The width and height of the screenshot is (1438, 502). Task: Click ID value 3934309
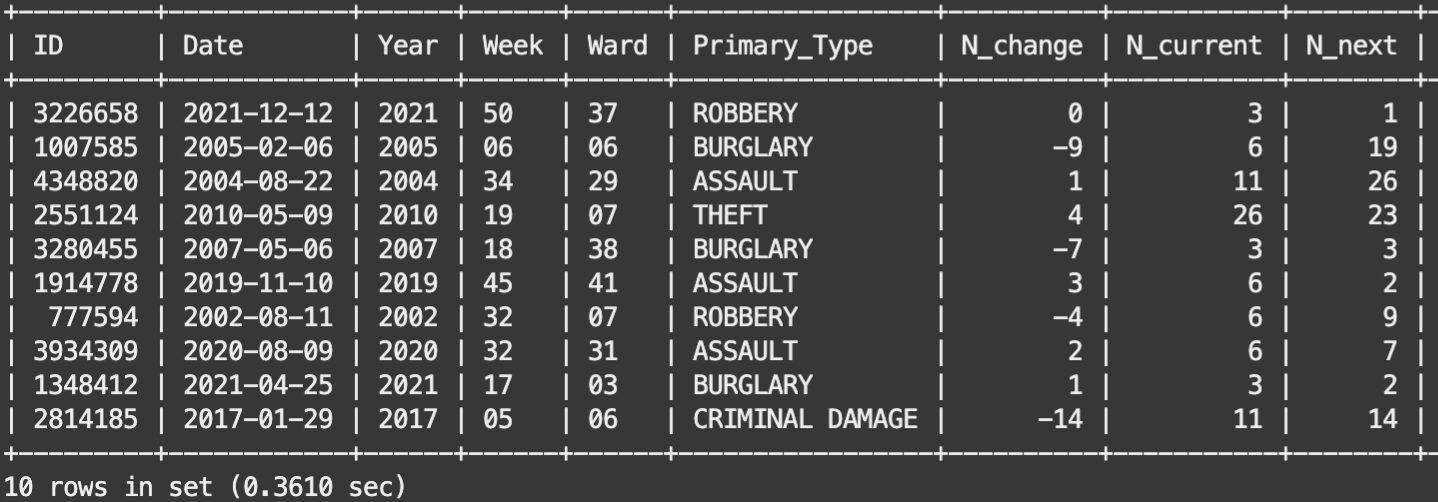pos(85,352)
